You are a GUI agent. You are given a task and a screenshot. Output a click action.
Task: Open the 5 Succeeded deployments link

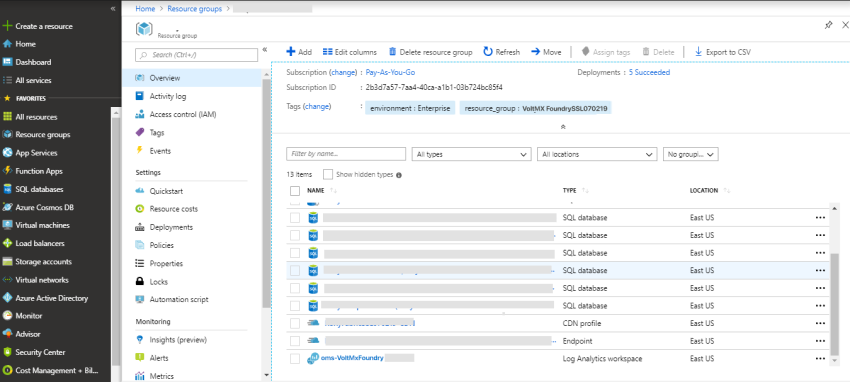point(649,72)
